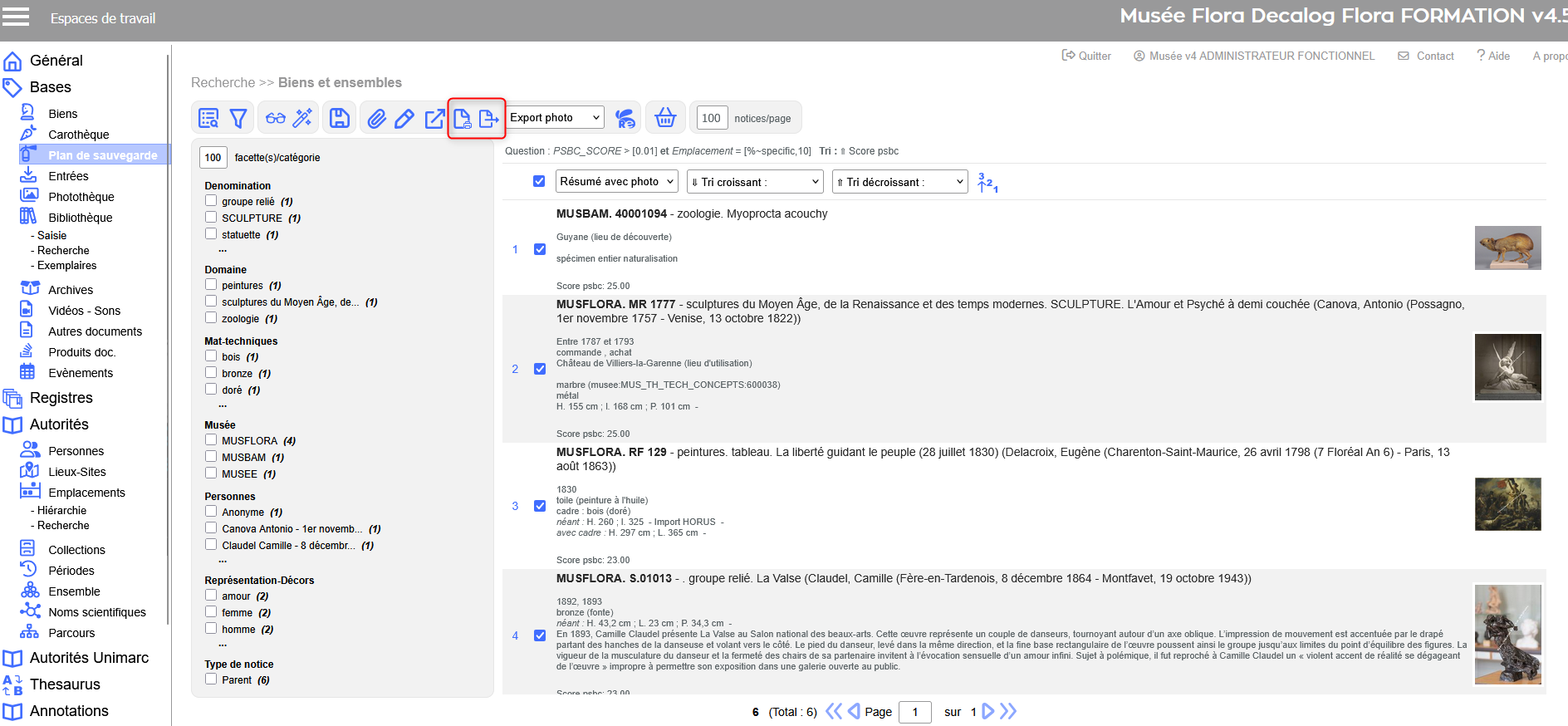Open Photothèque in the sidebar
Viewport: 1568px width, 726px height.
coord(81,197)
